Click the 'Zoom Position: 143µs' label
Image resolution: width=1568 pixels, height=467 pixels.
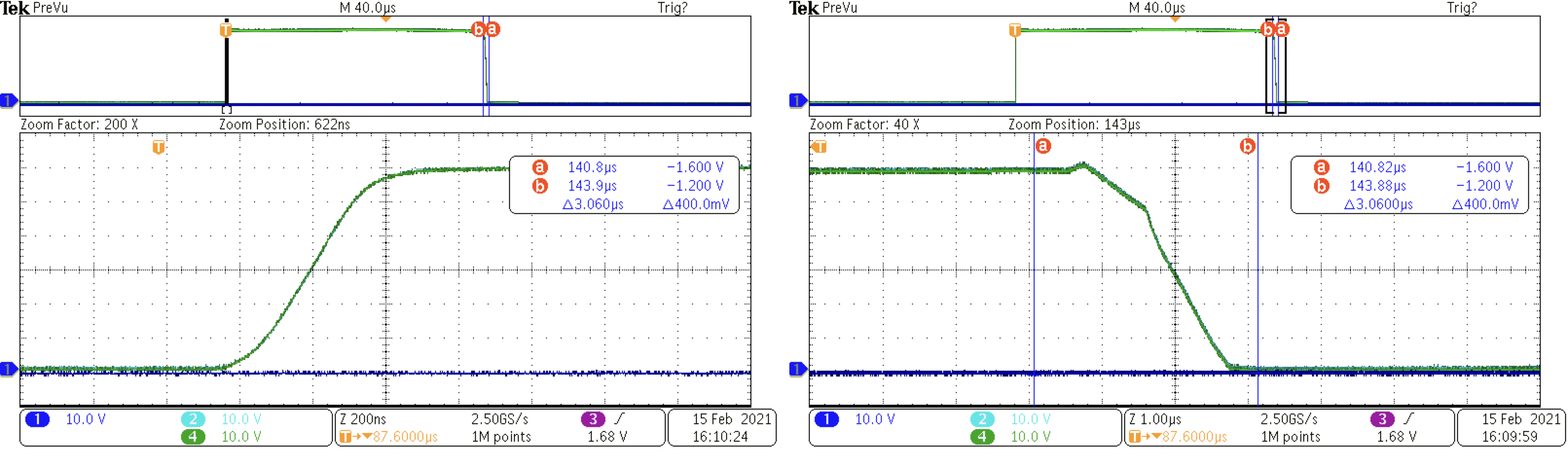[x=1075, y=125]
